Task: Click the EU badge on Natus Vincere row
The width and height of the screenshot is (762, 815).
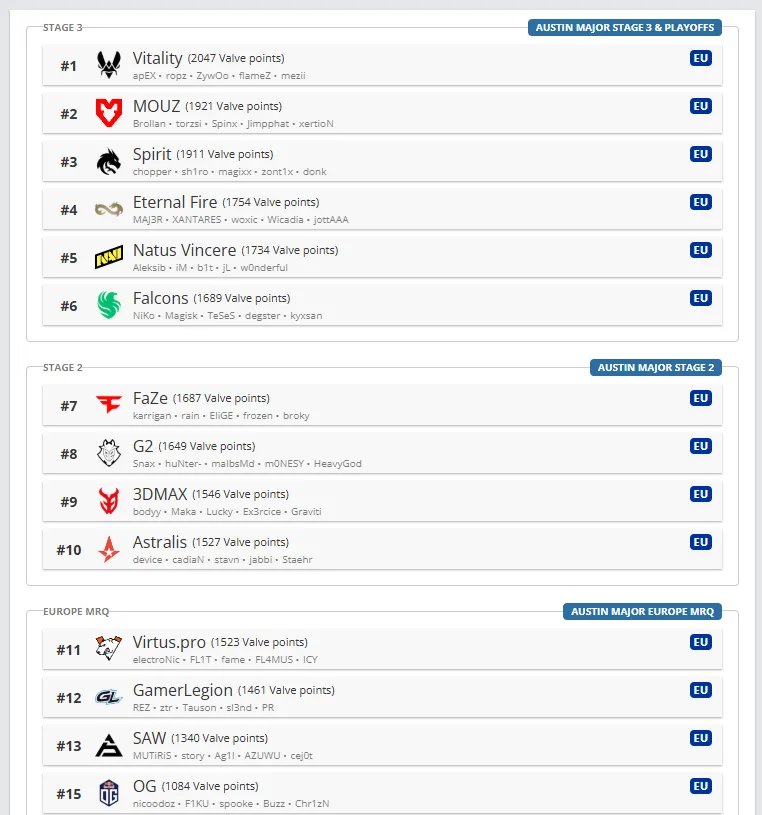Action: coord(701,250)
